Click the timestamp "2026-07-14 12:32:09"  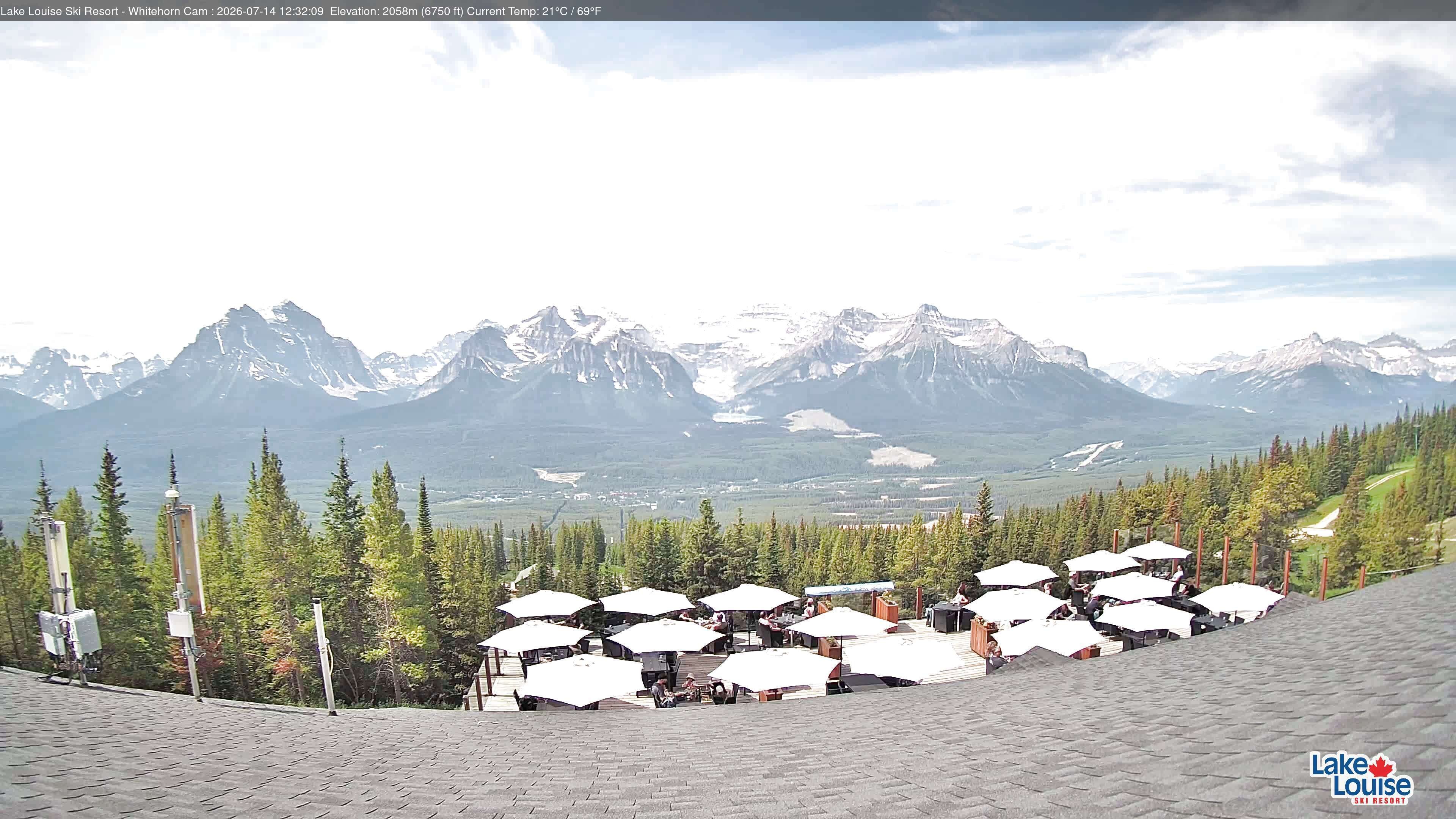270,11
